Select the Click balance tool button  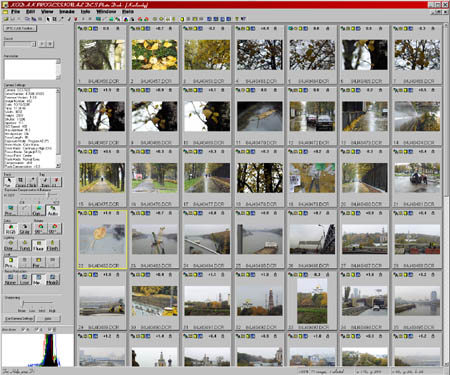coord(31,182)
